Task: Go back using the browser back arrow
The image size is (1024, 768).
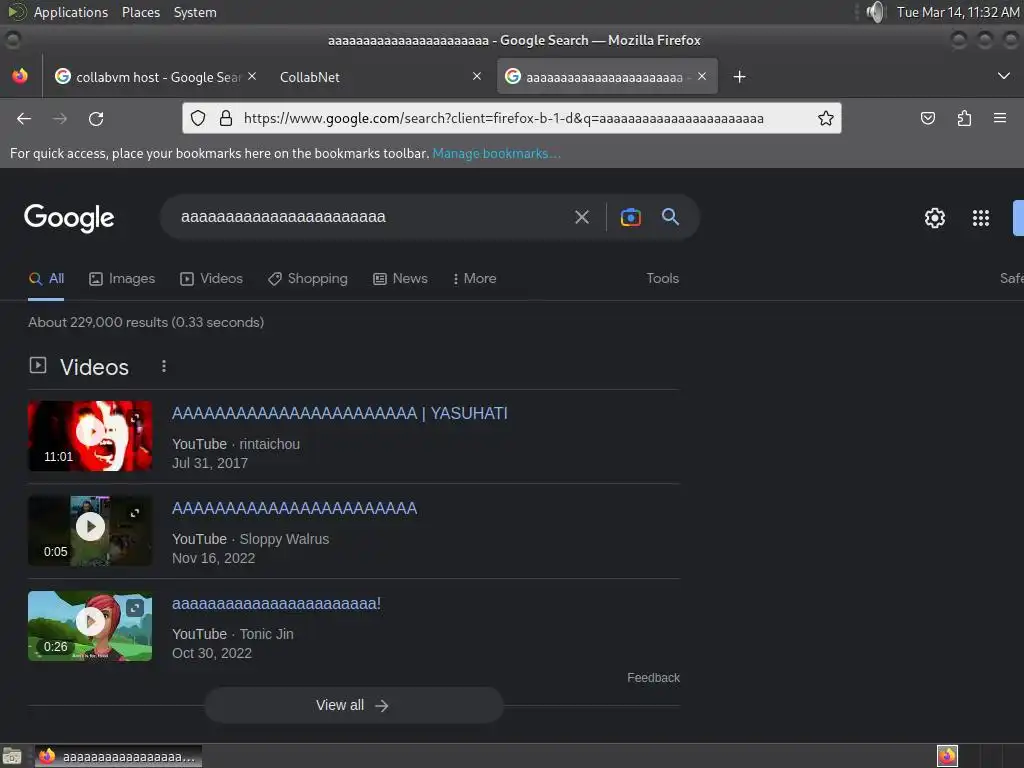Action: 24,118
